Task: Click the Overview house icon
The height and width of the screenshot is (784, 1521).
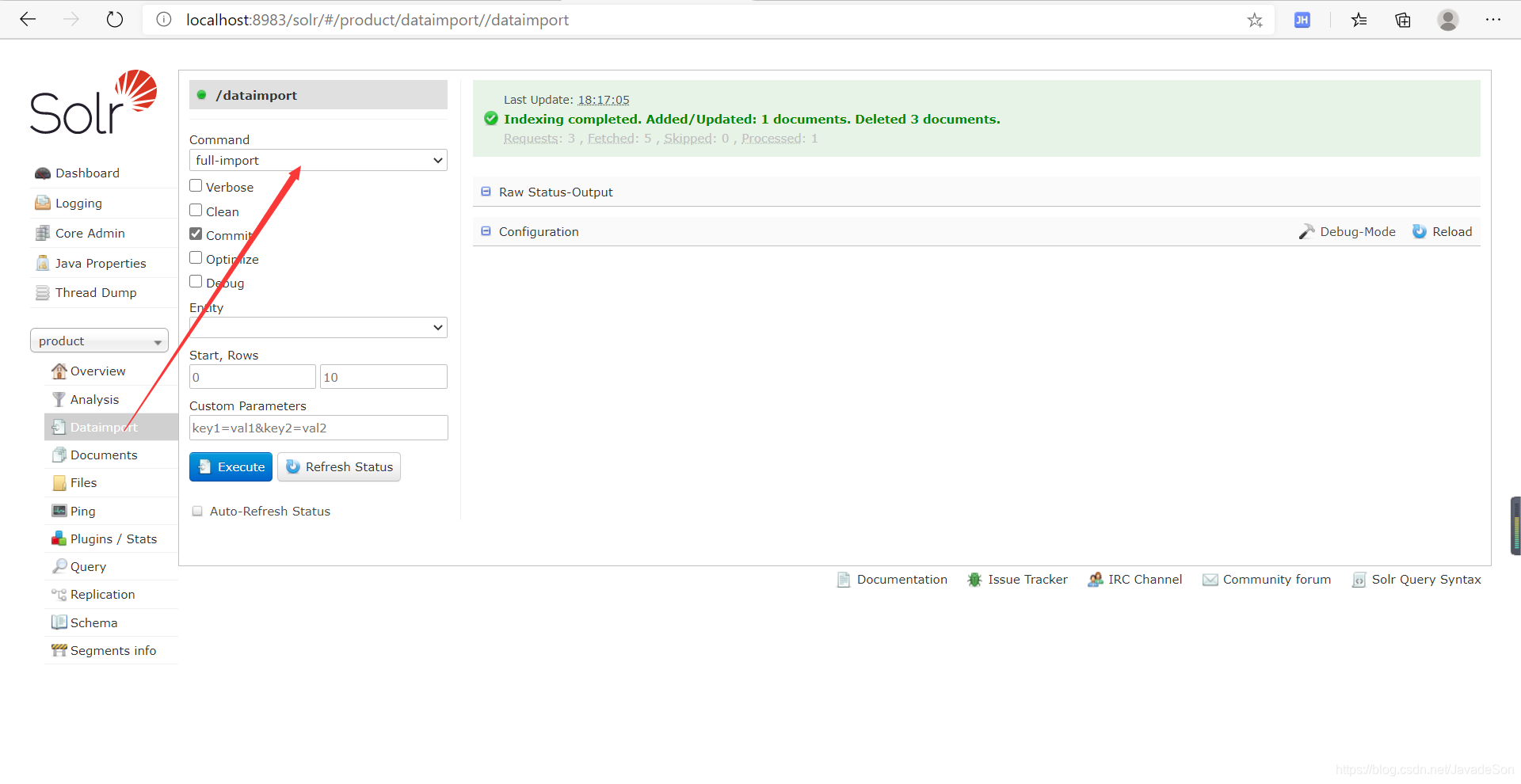Action: coord(59,371)
